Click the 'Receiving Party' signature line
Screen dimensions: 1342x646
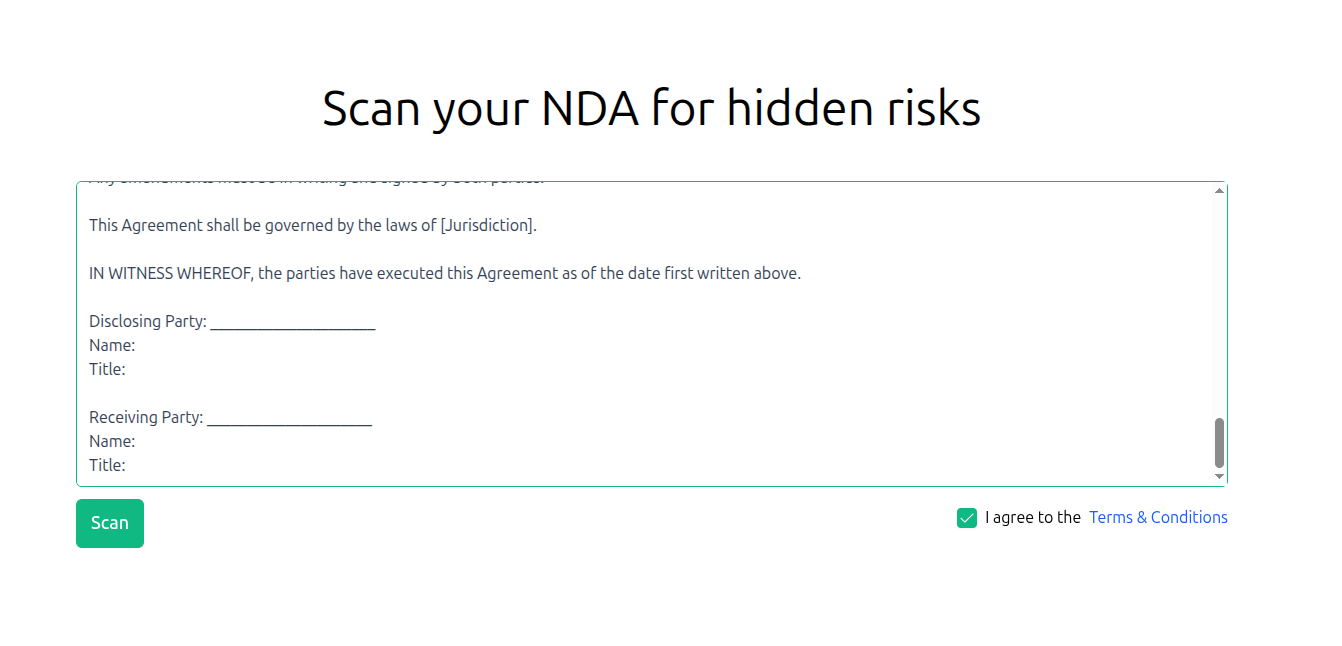click(290, 417)
